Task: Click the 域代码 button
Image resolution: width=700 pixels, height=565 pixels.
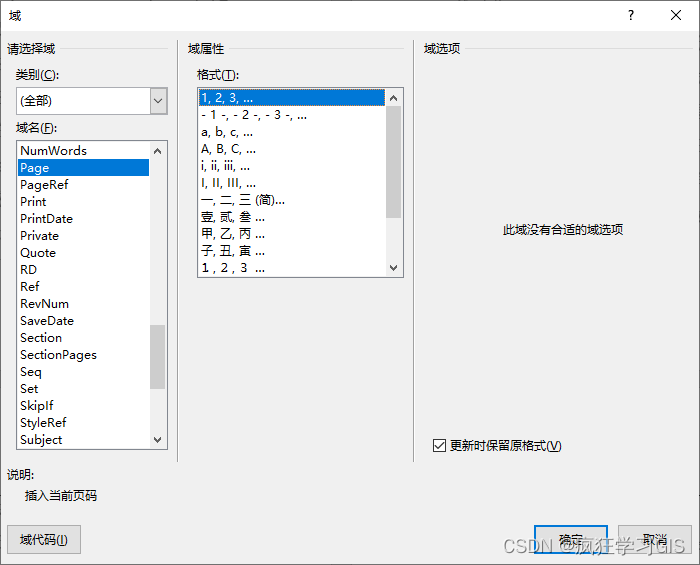Action: click(x=44, y=540)
